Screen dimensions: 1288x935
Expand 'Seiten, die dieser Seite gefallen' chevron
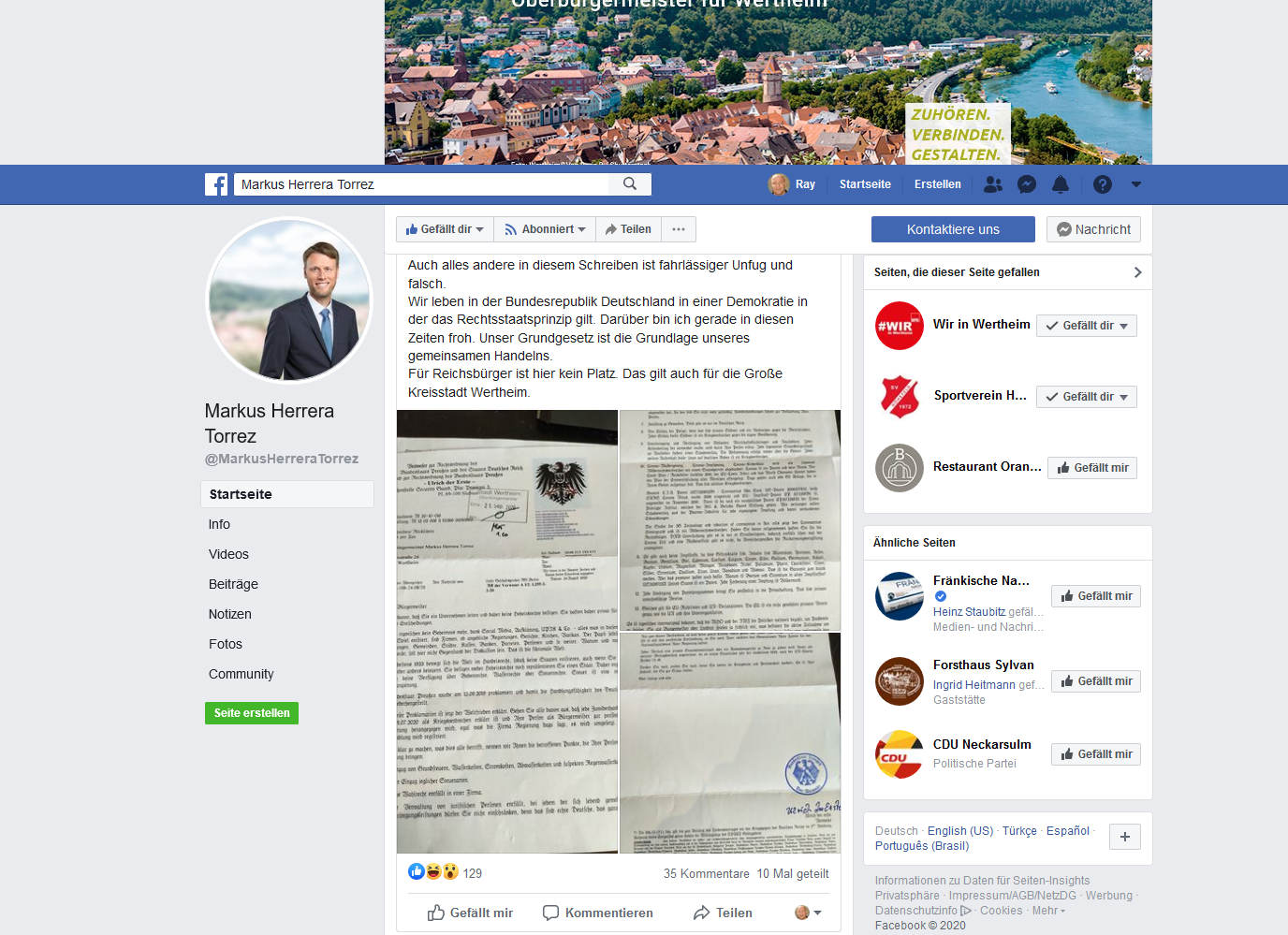[x=1137, y=272]
